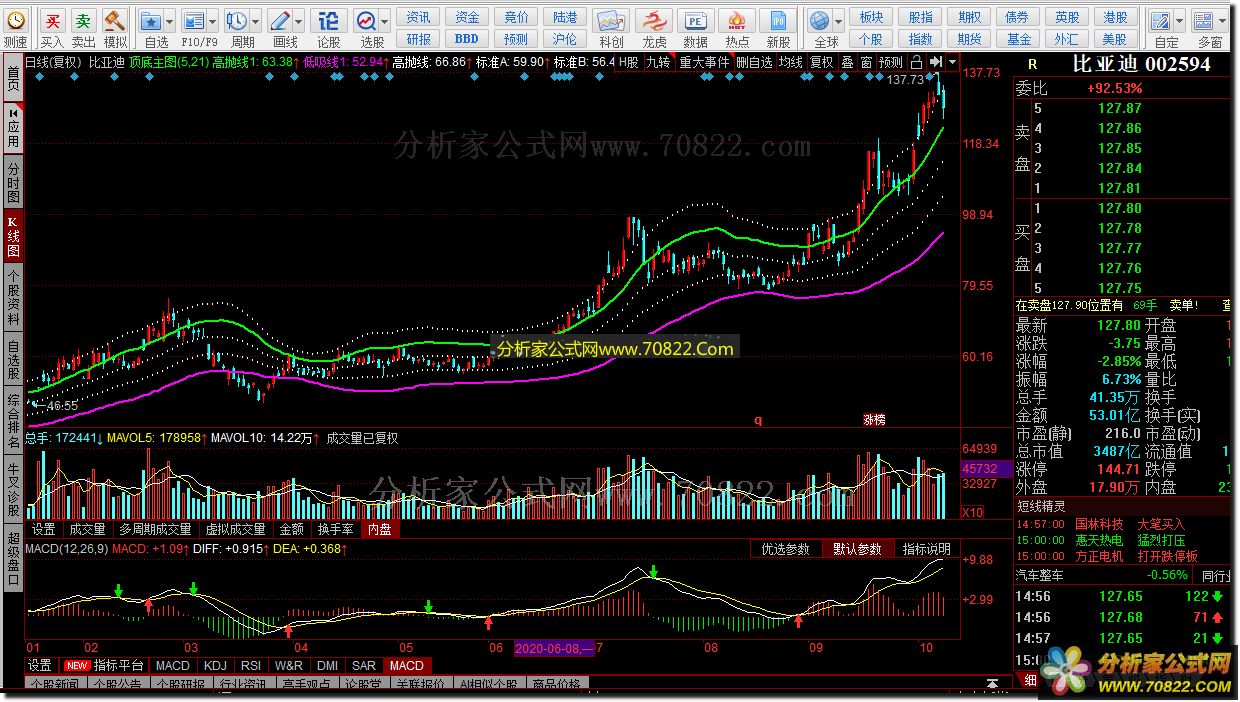This screenshot has width=1240, height=702.
Task: Click the 卖出 sell icon
Action: pyautogui.click(x=84, y=20)
